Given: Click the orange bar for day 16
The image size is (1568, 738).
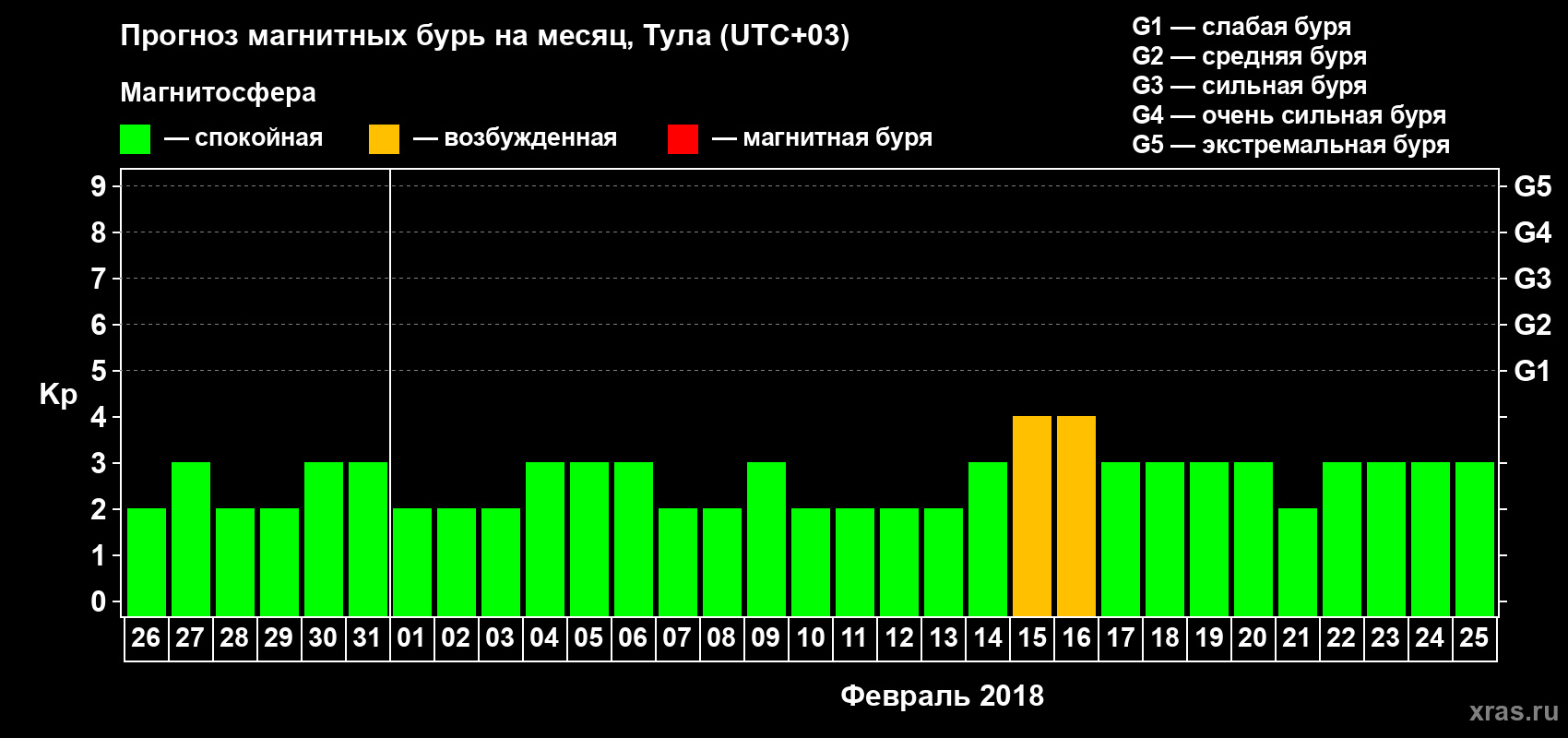Looking at the screenshot, I should [x=1076, y=516].
